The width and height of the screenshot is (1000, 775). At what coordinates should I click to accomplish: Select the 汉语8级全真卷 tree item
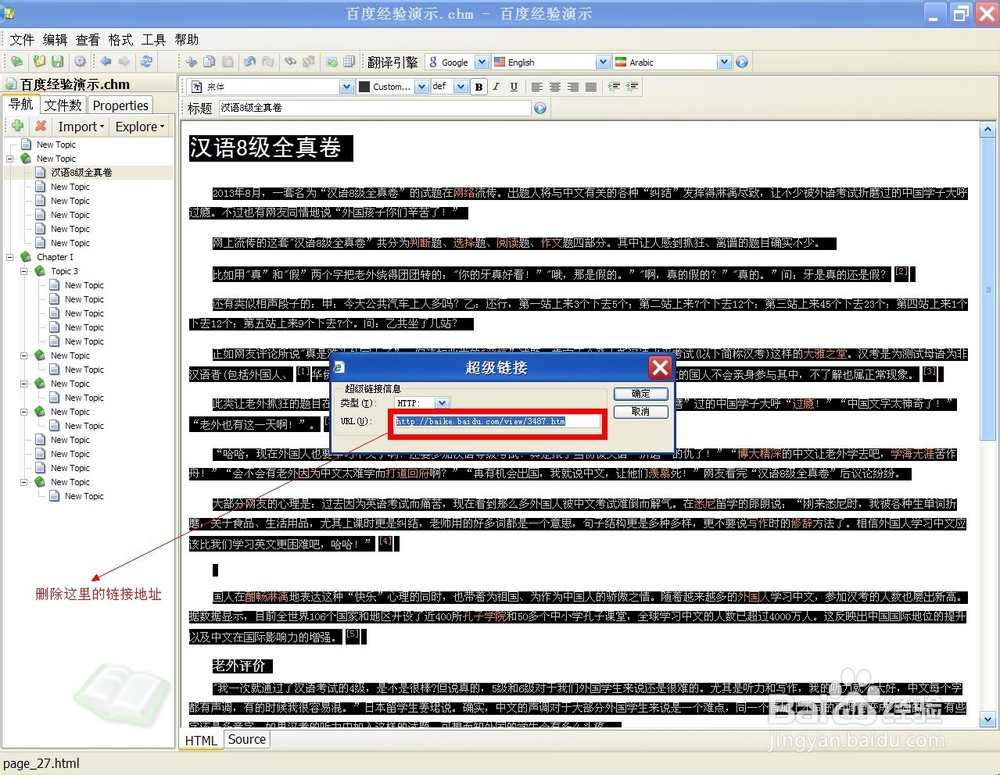(81, 172)
